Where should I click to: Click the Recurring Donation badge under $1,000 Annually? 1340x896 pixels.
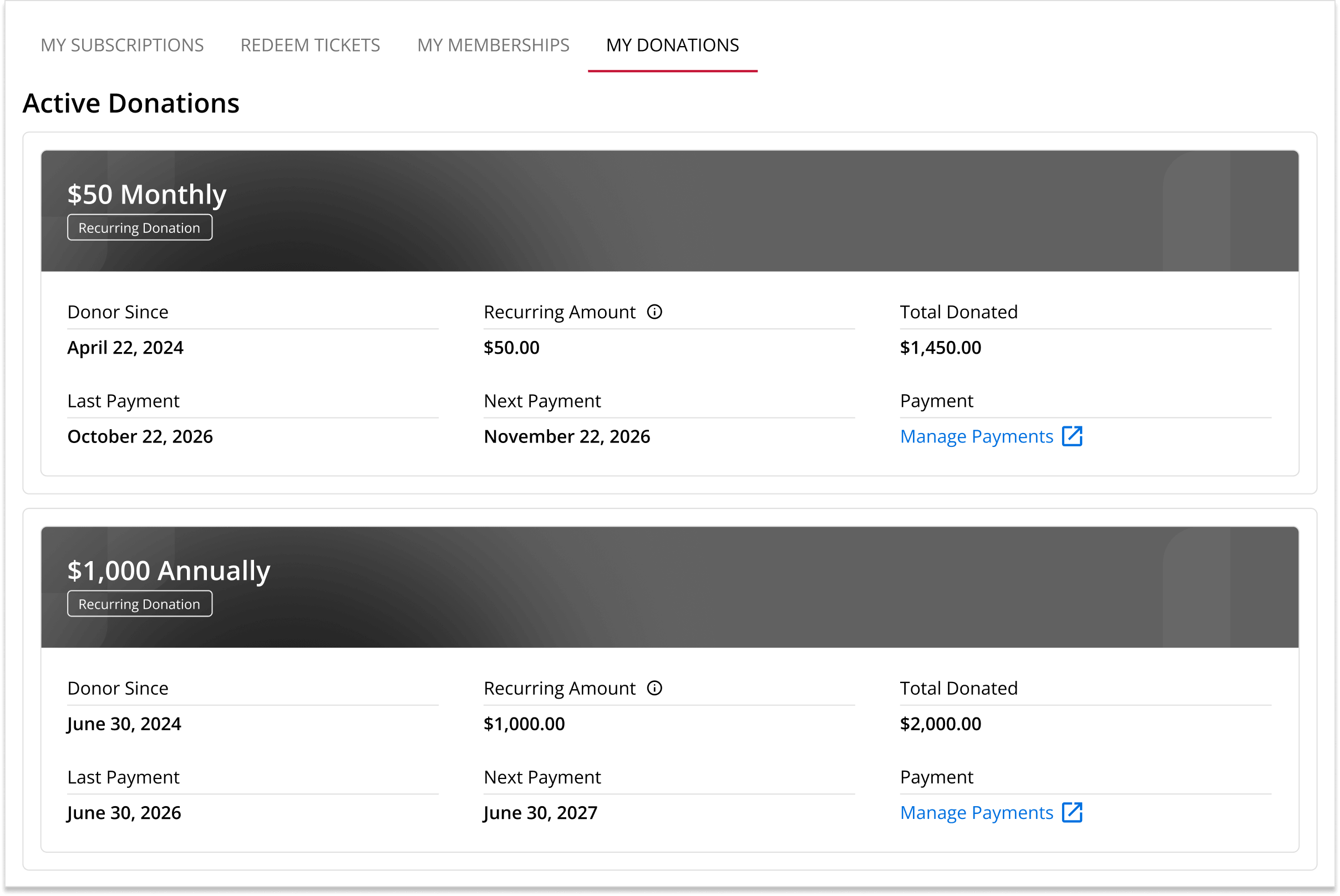coord(139,603)
